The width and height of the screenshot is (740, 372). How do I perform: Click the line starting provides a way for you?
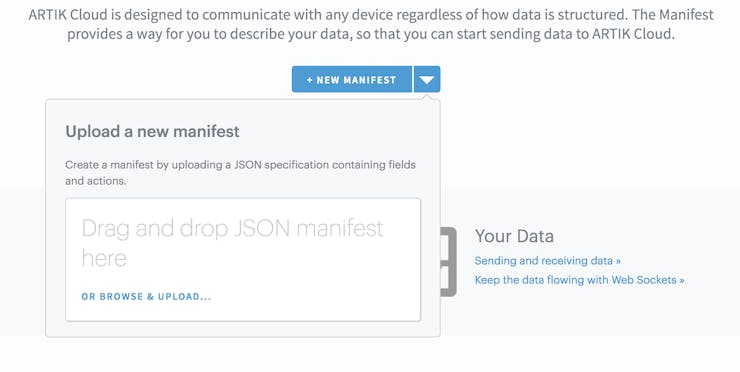370,34
